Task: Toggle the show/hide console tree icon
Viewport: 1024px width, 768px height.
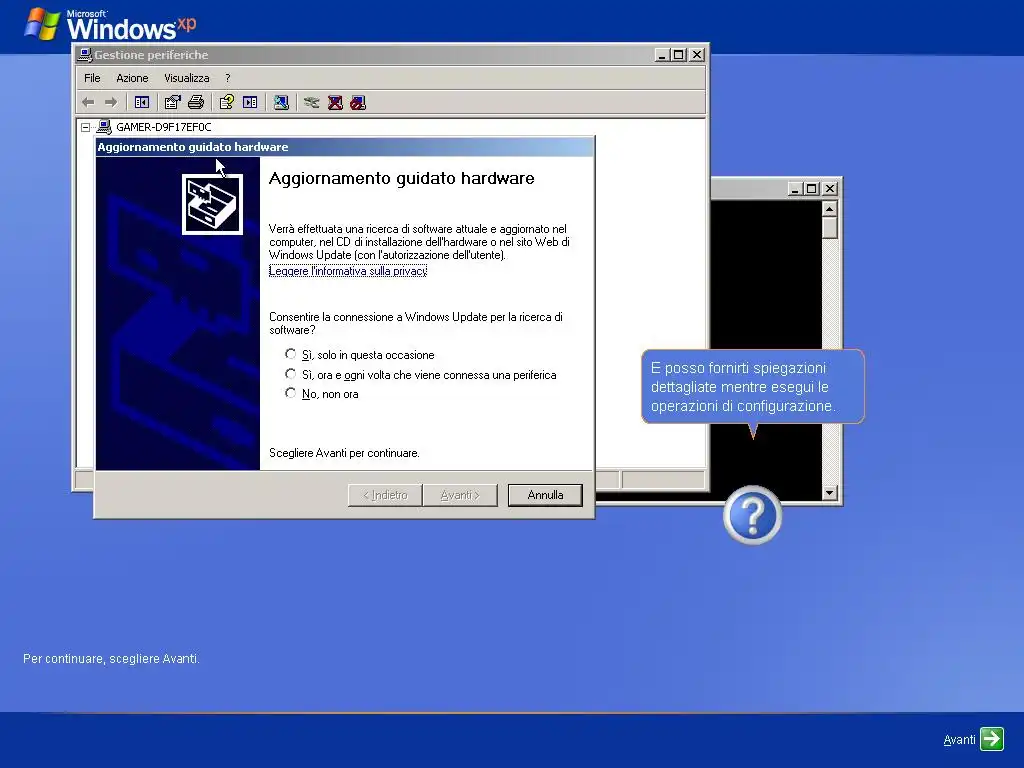Action: point(142,103)
